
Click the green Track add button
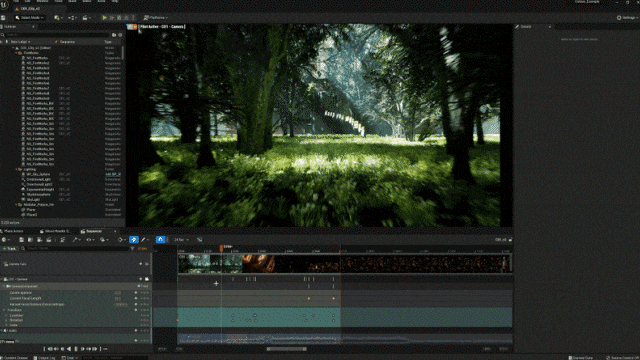click(10, 249)
